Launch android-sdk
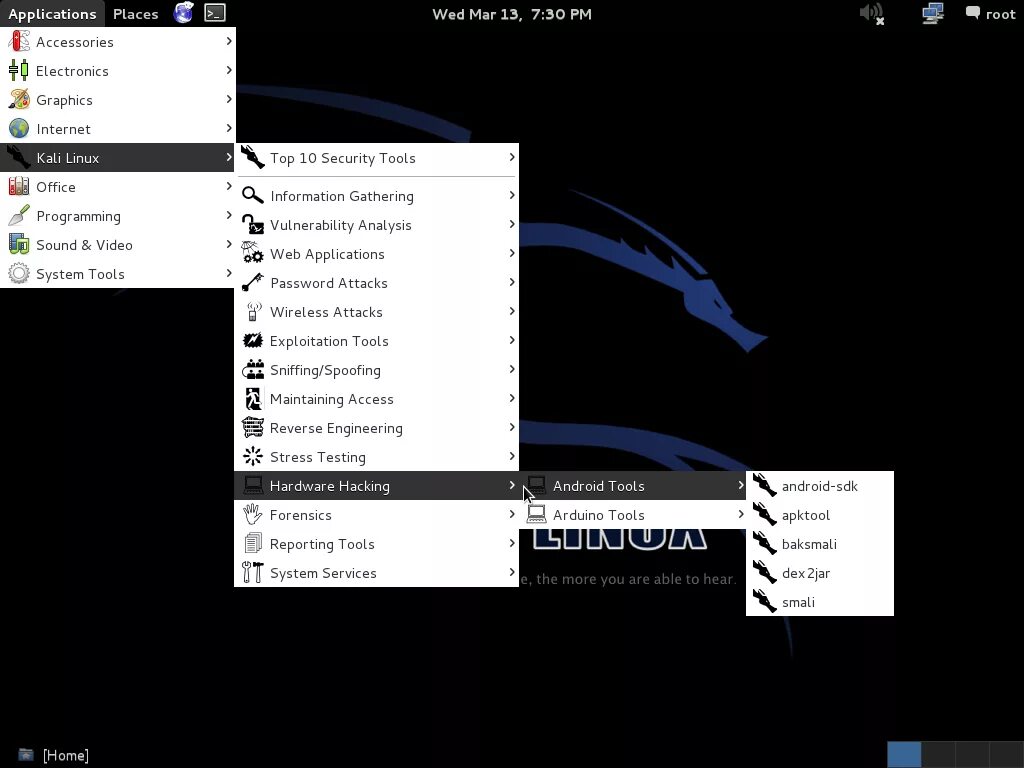 pyautogui.click(x=820, y=486)
